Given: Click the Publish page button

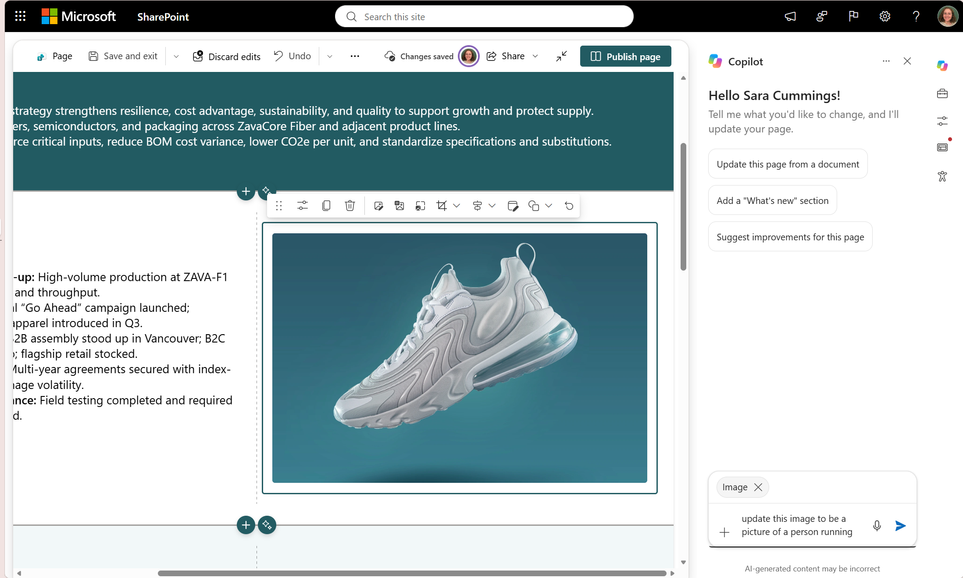Looking at the screenshot, I should (625, 57).
